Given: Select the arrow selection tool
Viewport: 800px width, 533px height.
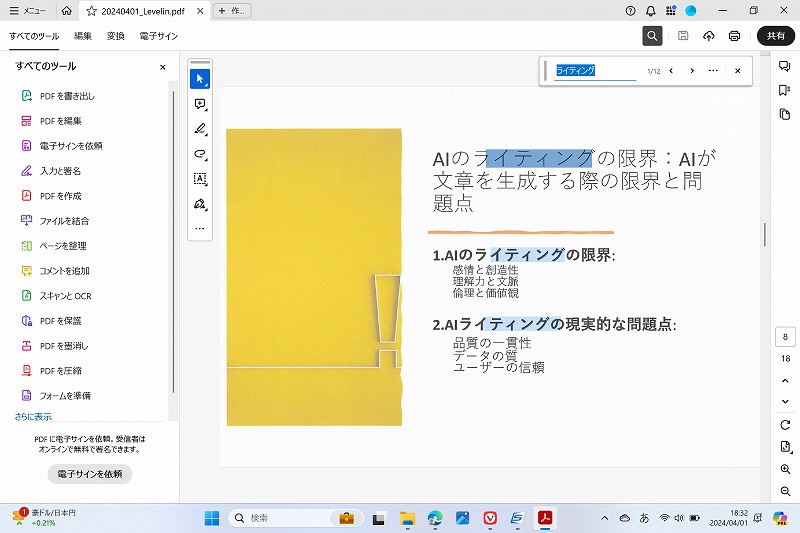Looking at the screenshot, I should click(x=200, y=78).
